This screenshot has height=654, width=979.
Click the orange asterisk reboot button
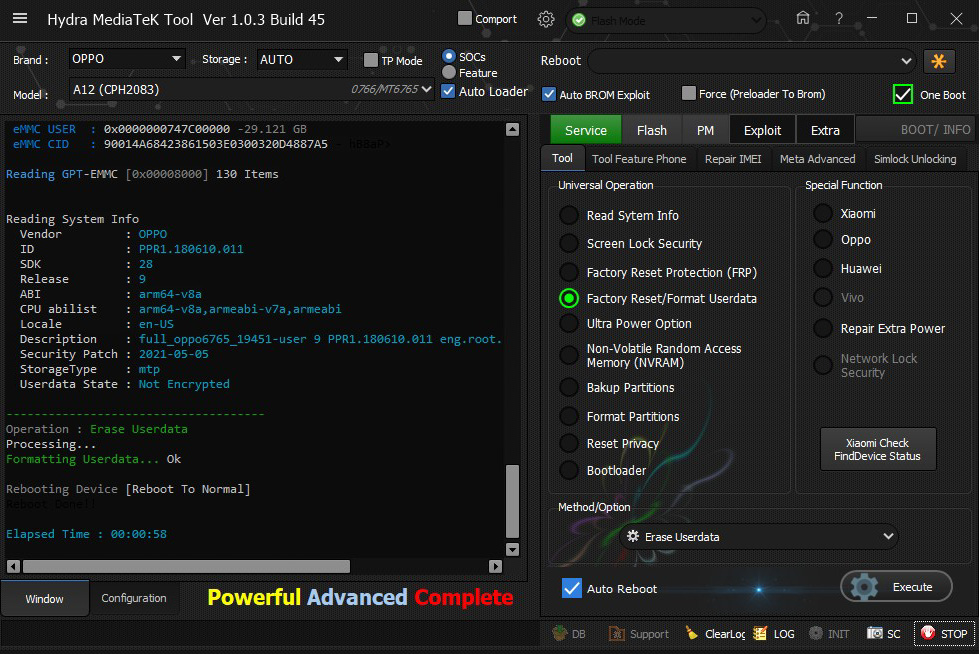pos(939,61)
